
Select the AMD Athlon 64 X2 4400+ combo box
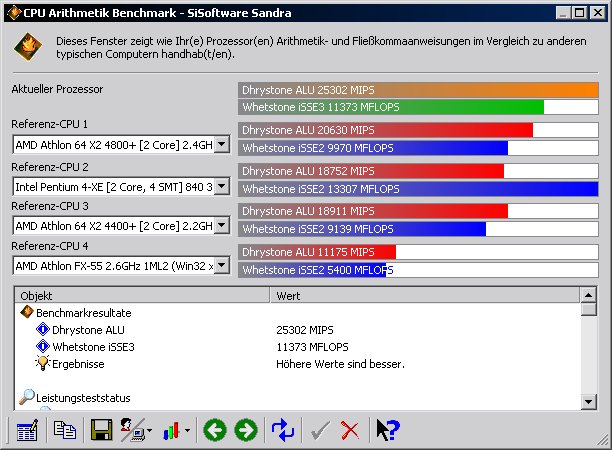tap(121, 226)
